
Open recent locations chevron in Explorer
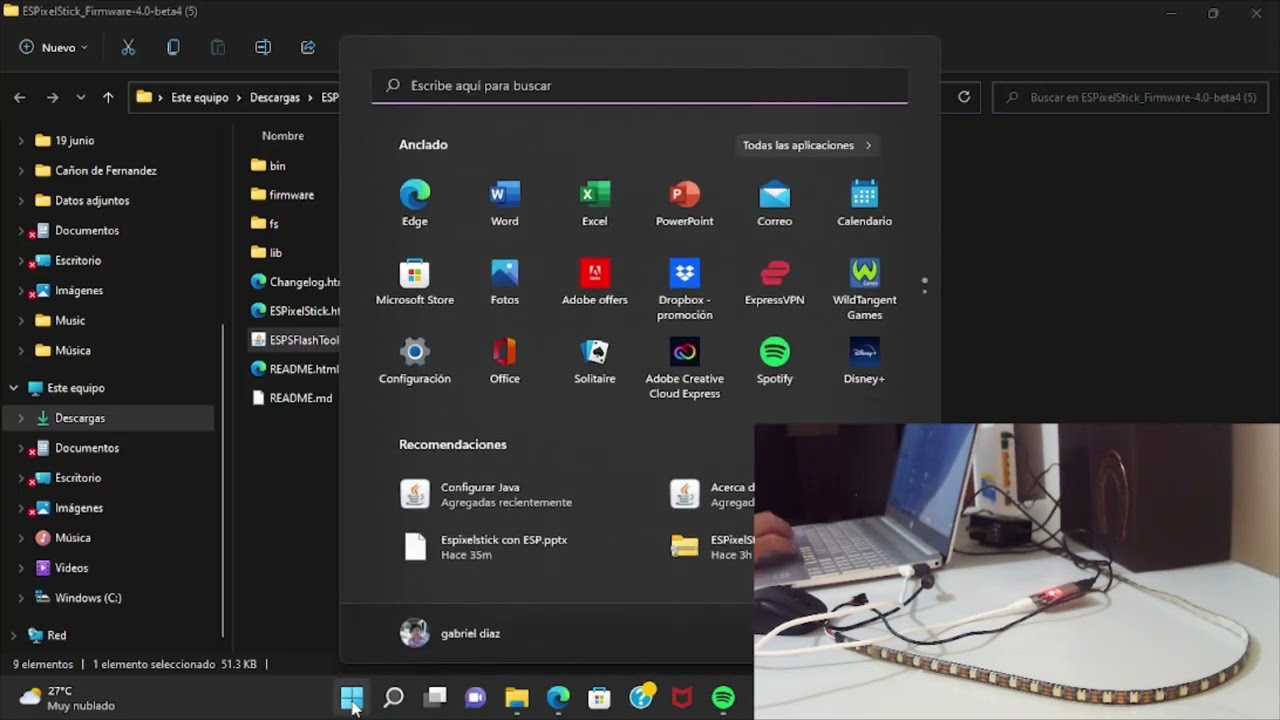(80, 97)
